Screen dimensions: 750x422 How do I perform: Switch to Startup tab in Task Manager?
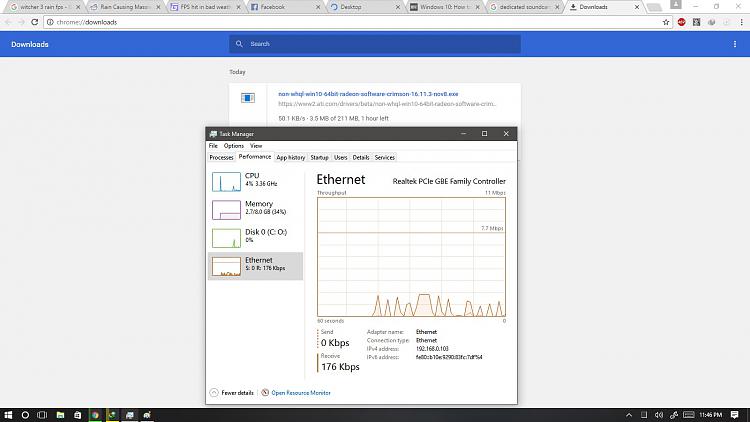[x=320, y=157]
